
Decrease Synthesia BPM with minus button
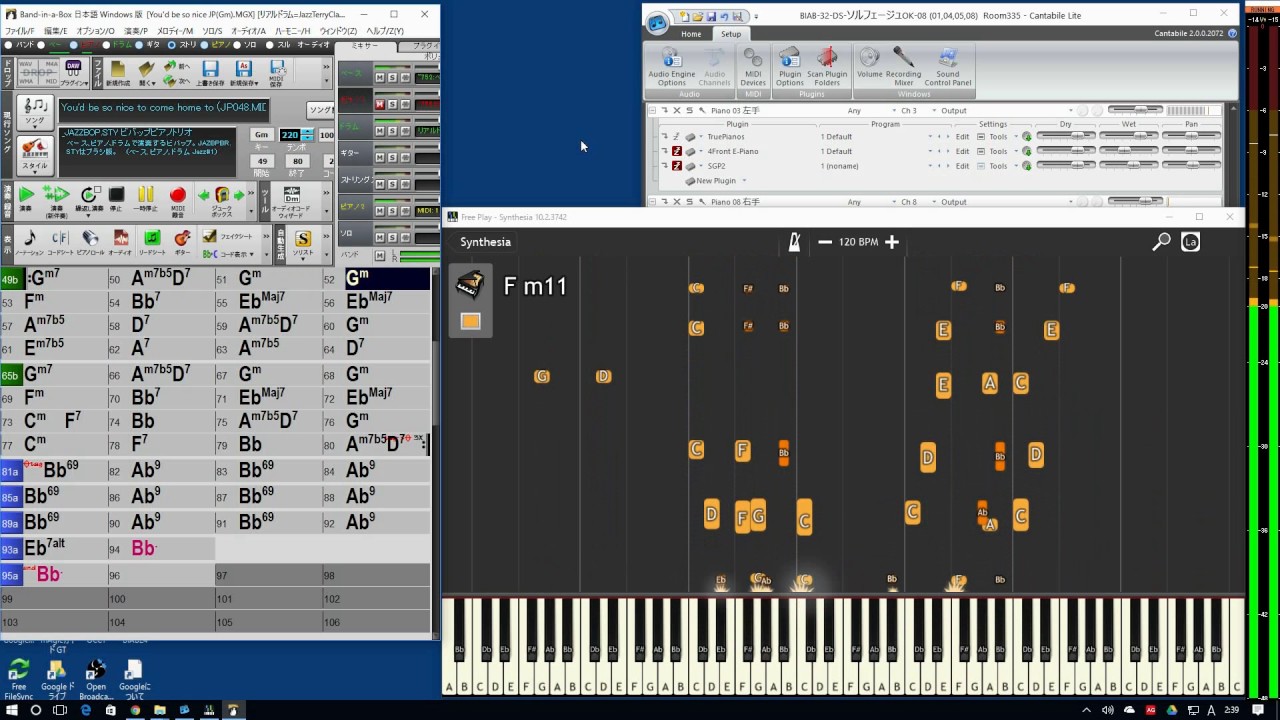click(x=825, y=242)
